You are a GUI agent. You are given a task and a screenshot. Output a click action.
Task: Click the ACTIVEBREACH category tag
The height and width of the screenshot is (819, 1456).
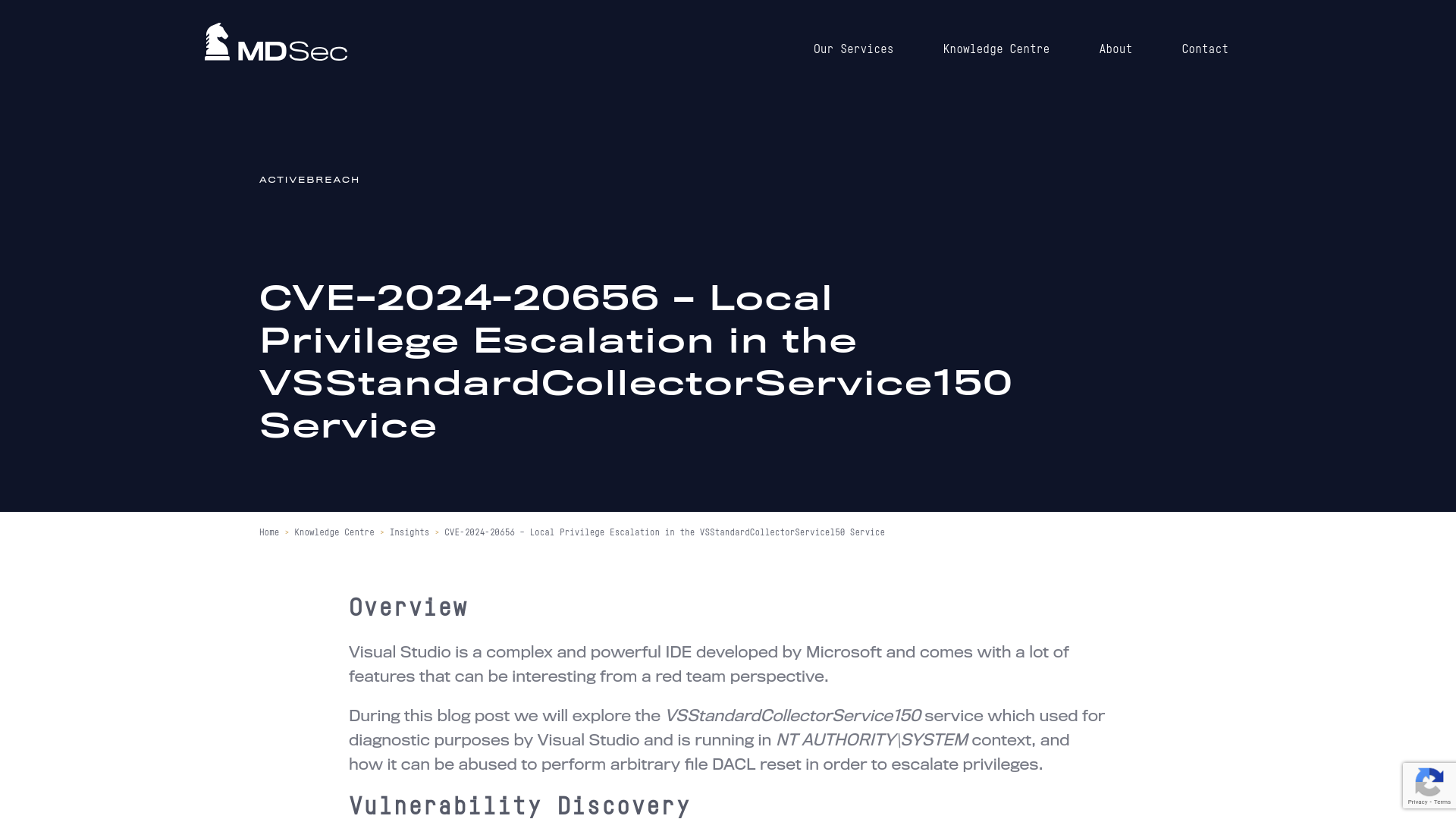309,180
